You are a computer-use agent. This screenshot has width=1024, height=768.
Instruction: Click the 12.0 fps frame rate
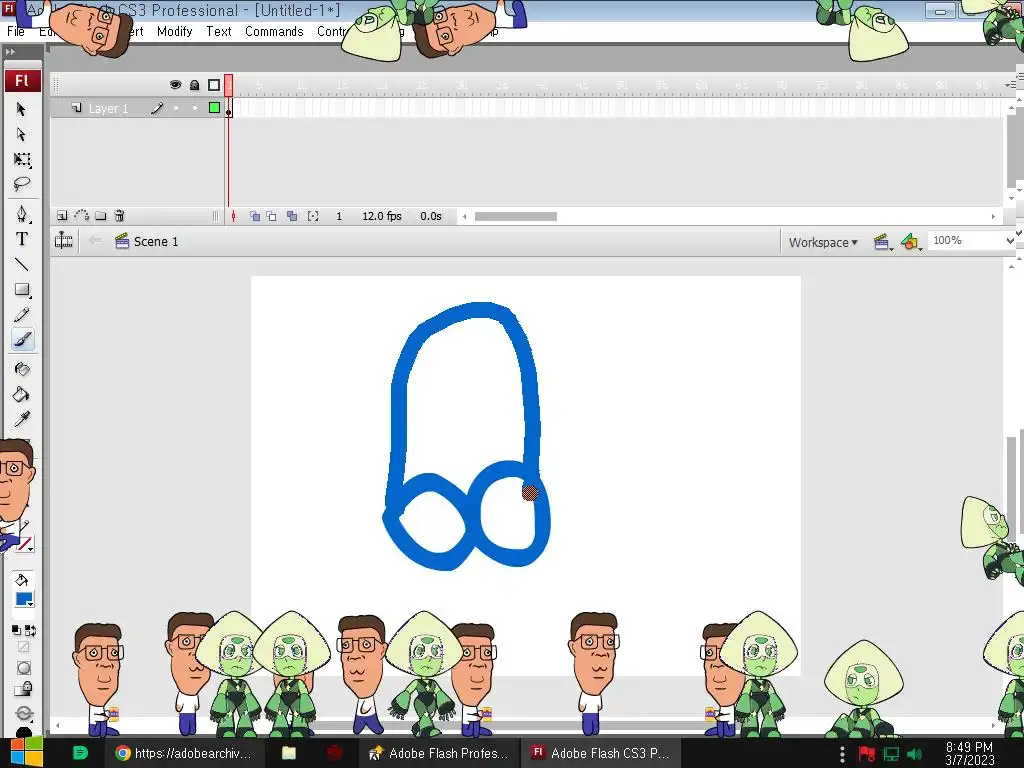(x=381, y=216)
